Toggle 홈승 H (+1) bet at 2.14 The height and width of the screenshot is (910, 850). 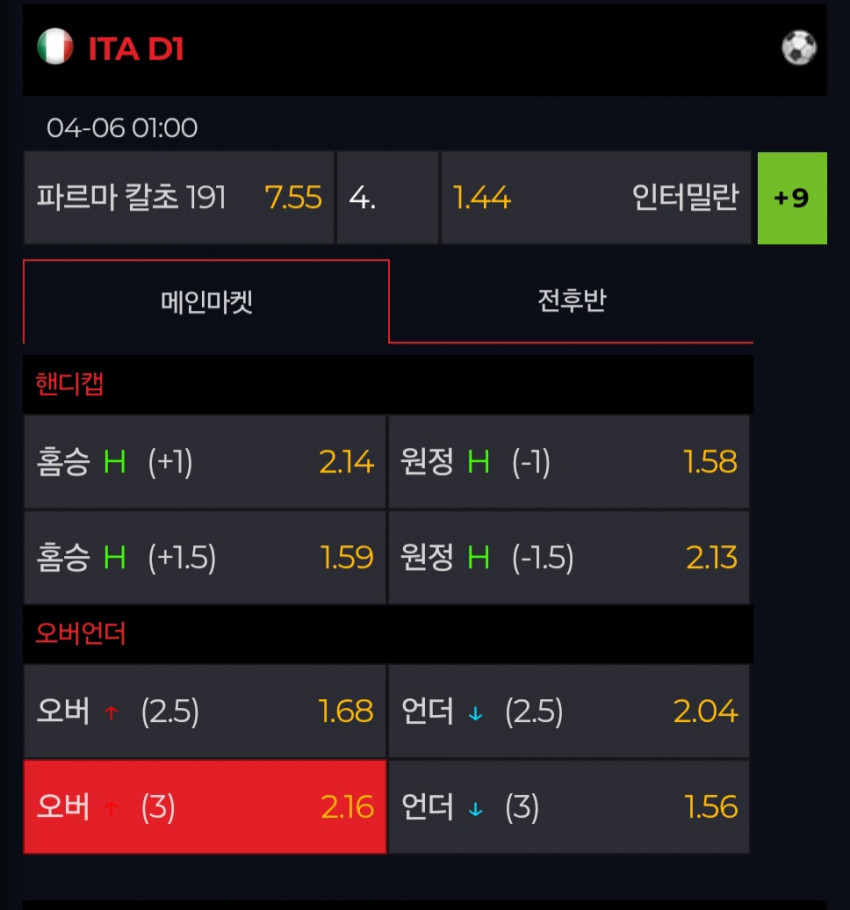[x=205, y=462]
